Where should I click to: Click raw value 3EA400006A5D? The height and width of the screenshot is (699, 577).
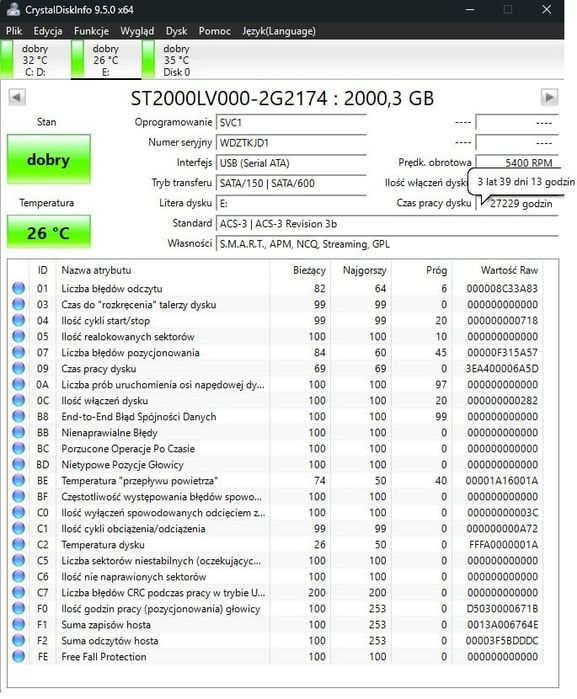(x=502, y=368)
